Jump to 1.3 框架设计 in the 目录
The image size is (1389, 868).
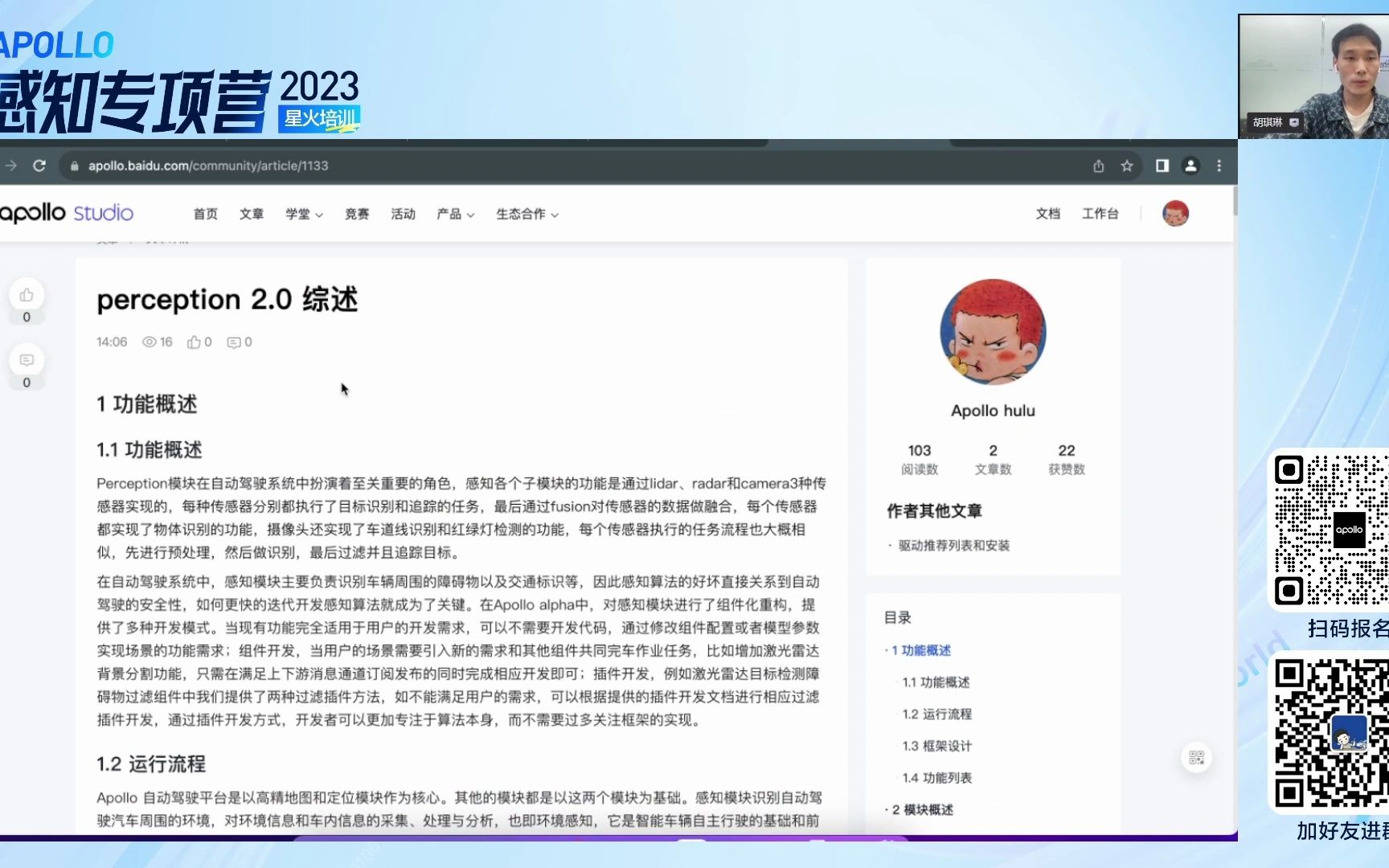point(936,746)
